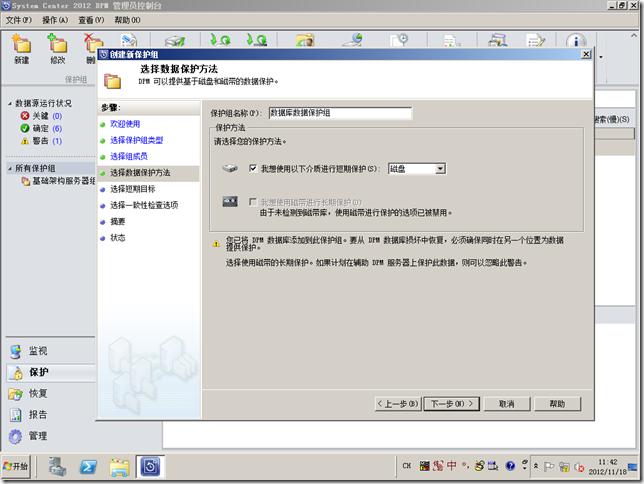Click the 摘要 step
The height and width of the screenshot is (484, 644).
coord(117,221)
